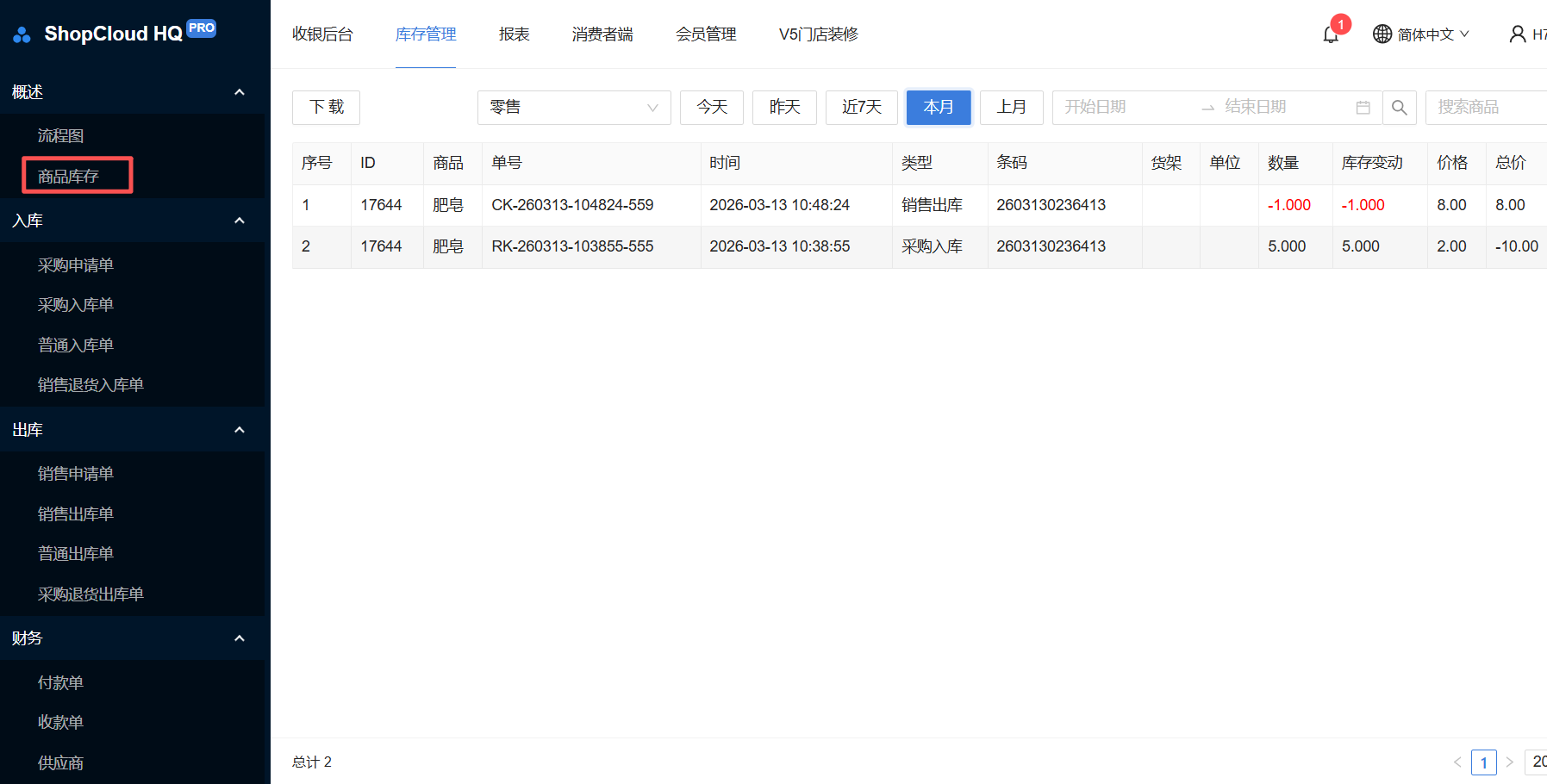Click the 搜索商品 search field
The image size is (1547, 784).
[1486, 108]
